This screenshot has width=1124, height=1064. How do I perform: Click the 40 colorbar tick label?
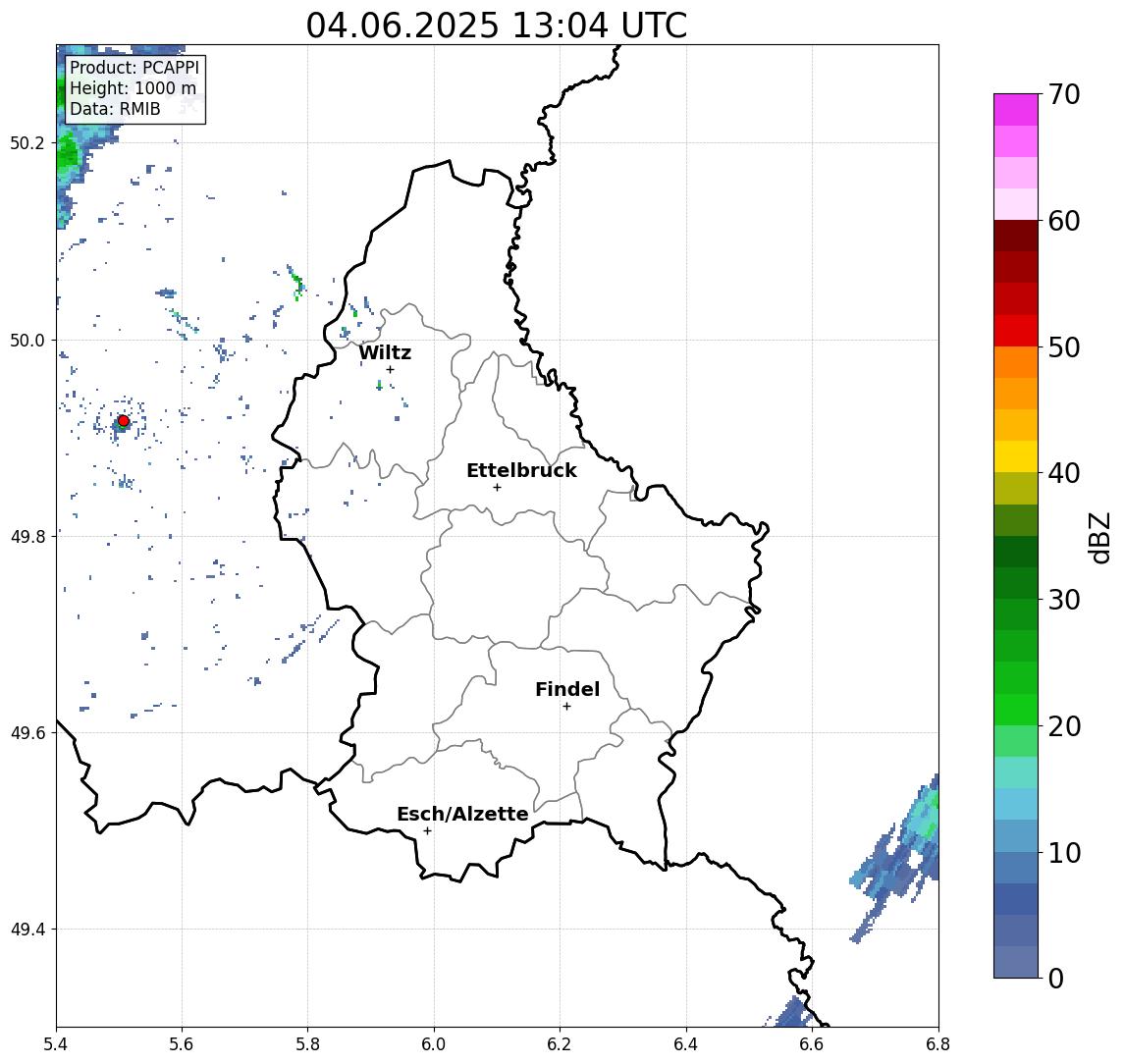pyautogui.click(x=1064, y=473)
